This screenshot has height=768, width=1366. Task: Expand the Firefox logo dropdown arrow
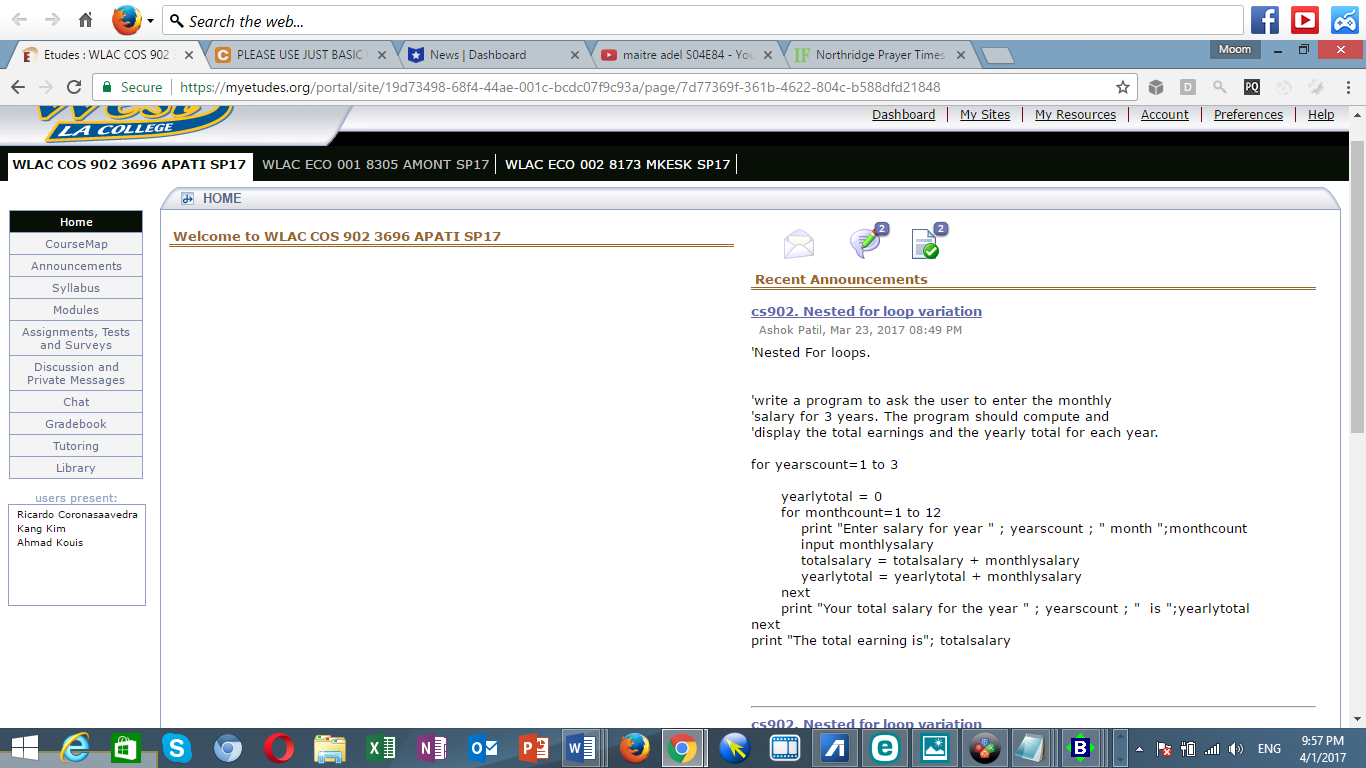[151, 20]
